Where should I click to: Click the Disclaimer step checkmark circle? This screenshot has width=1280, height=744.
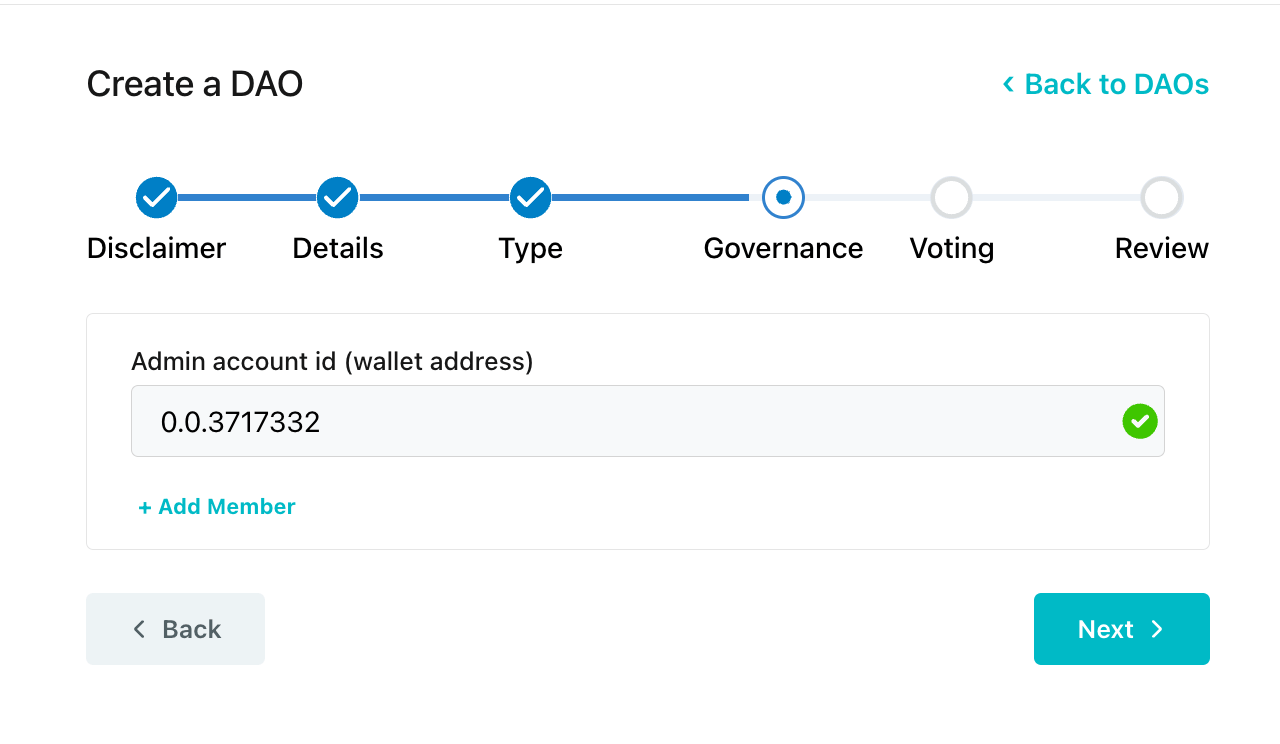click(156, 198)
